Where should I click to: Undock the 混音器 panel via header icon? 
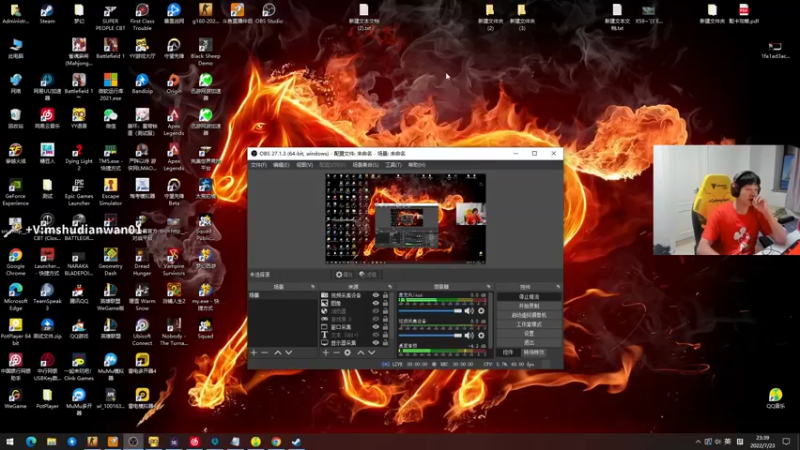pyautogui.click(x=488, y=287)
